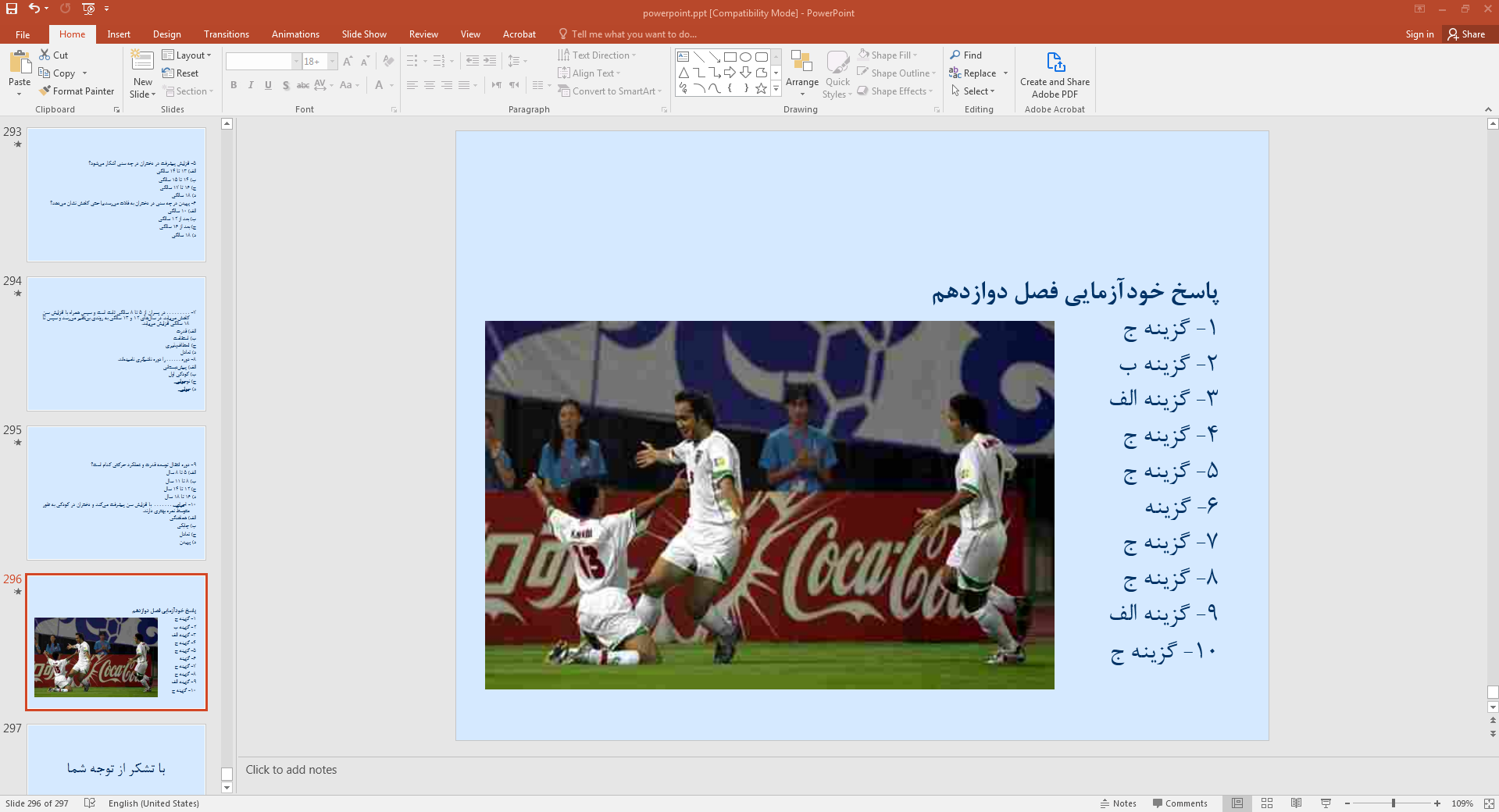Click the spell check status icon
This screenshot has width=1499, height=812.
[x=90, y=803]
